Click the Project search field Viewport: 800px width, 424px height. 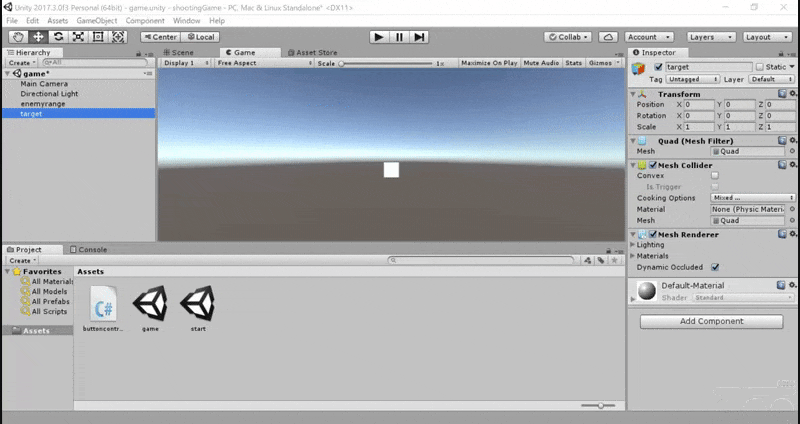[480, 260]
